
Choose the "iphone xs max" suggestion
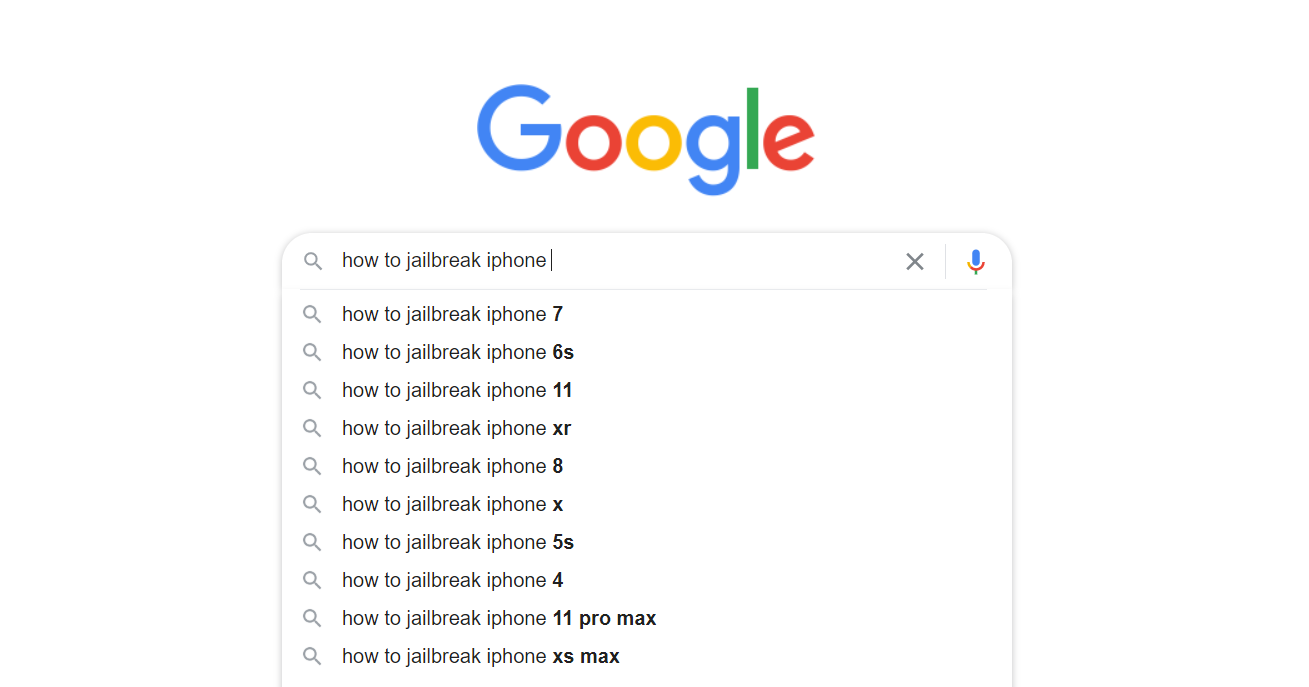[x=480, y=656]
